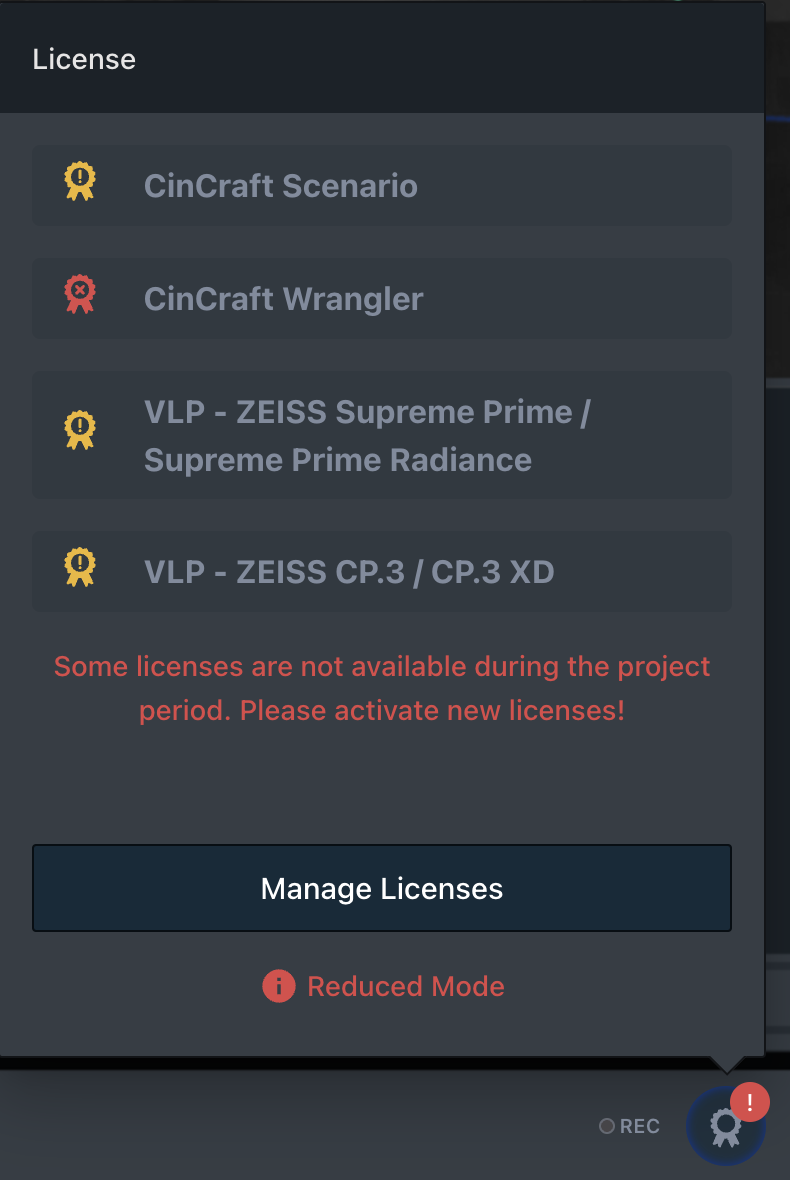Click the popover arrow above the license icon
The width and height of the screenshot is (790, 1180).
728,1064
